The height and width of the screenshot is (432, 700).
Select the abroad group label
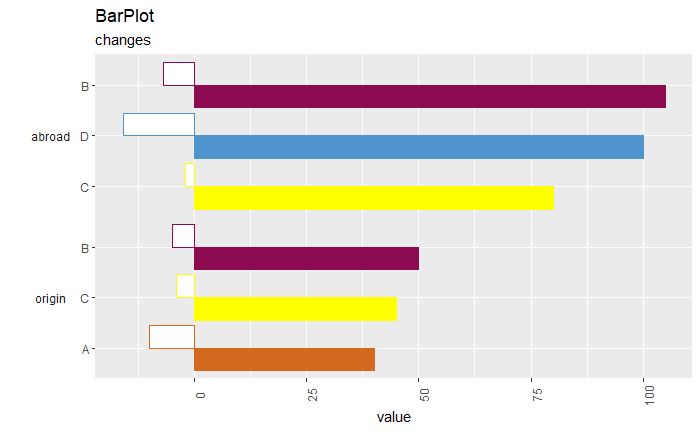(50, 137)
